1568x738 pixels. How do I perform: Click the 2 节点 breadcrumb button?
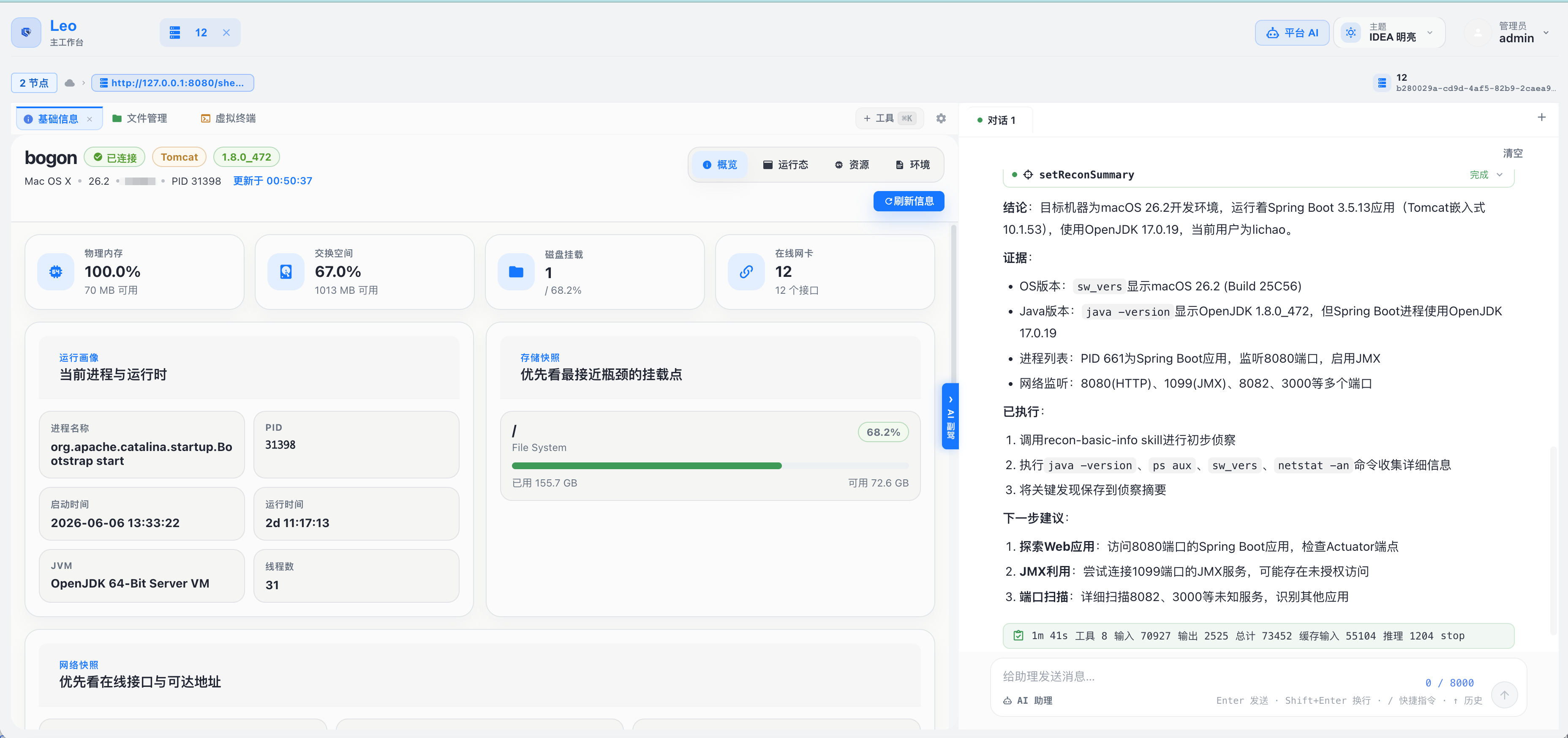[x=34, y=83]
